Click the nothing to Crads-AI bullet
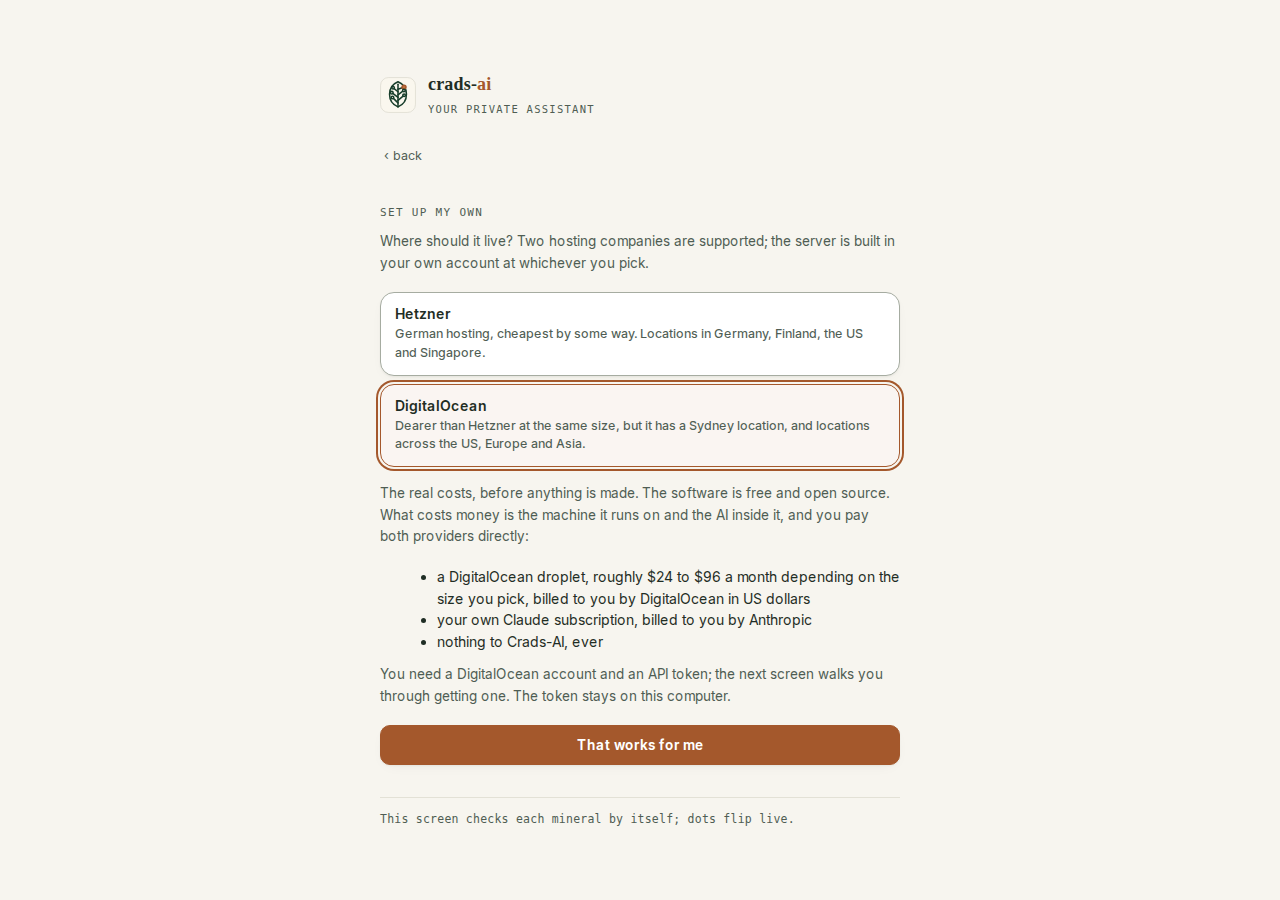This screenshot has height=900, width=1280. point(520,642)
